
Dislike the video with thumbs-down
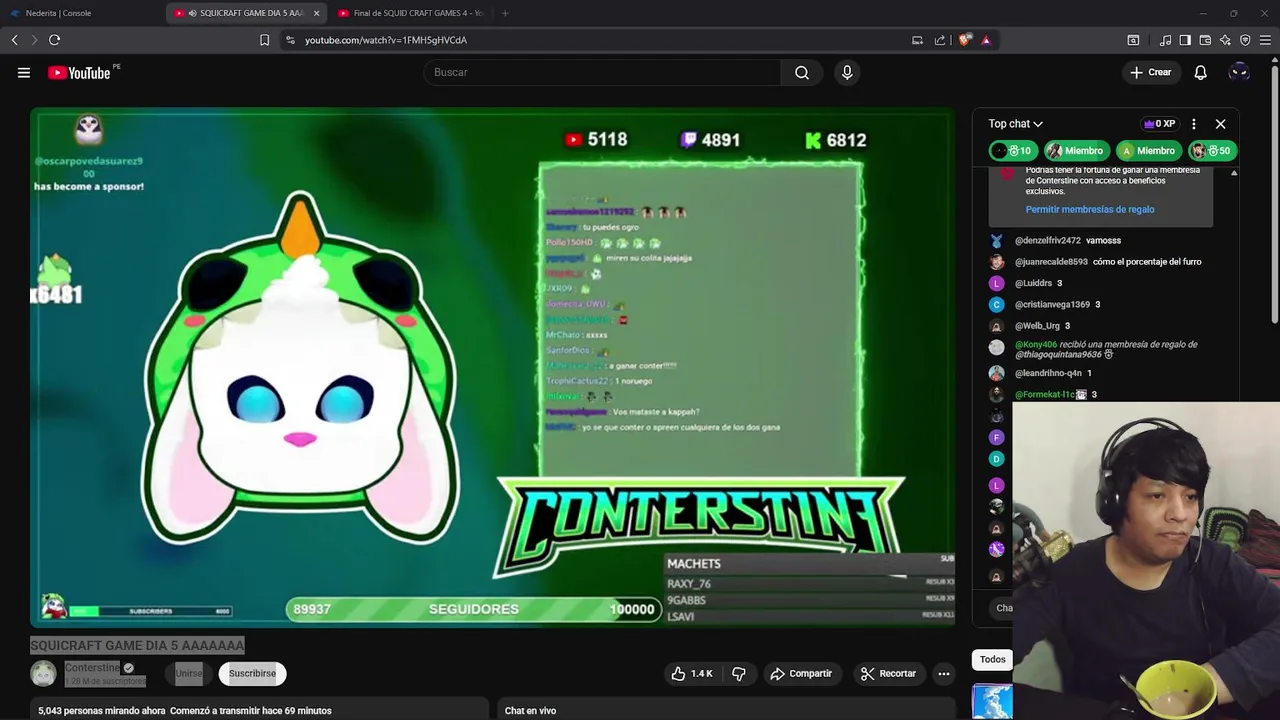[x=739, y=674]
